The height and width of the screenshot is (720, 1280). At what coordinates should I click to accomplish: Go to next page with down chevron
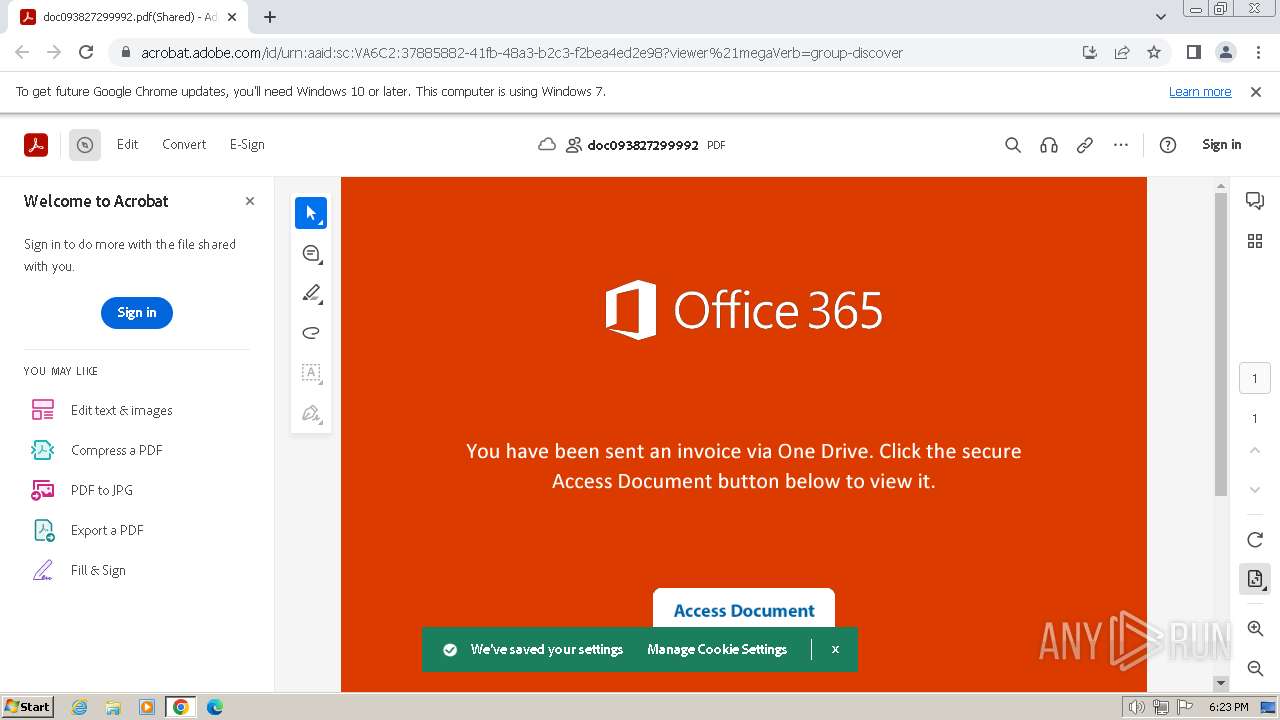pos(1255,490)
